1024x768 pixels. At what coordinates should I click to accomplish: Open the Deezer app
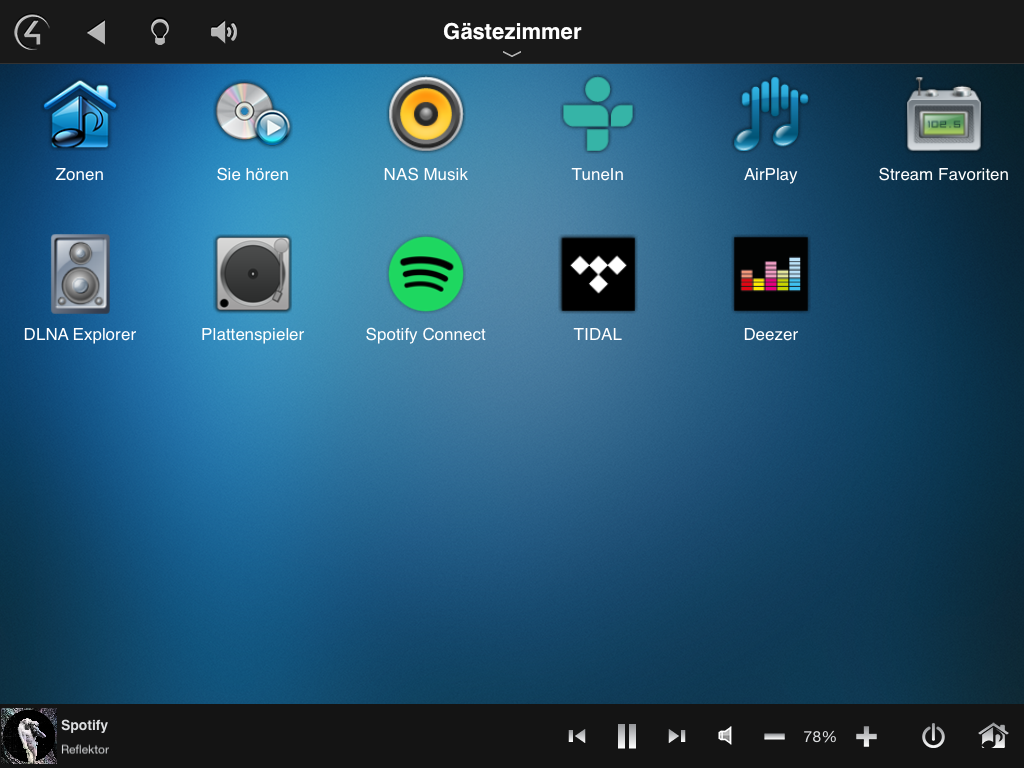pyautogui.click(x=771, y=274)
